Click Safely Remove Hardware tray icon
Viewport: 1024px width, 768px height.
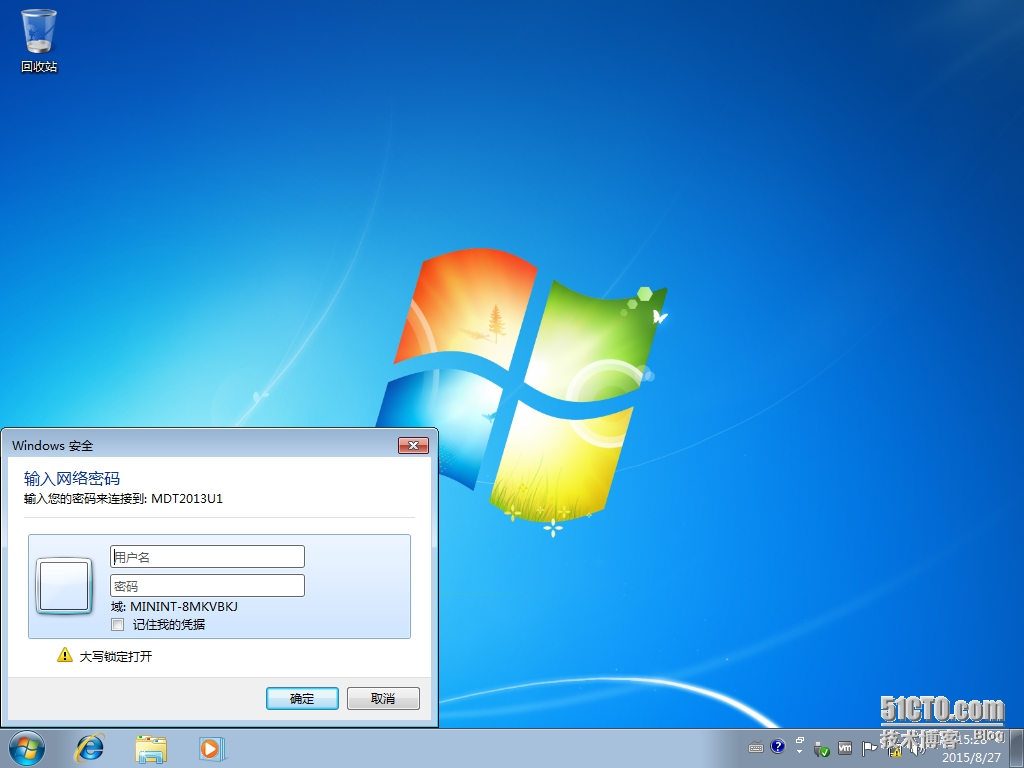click(822, 749)
